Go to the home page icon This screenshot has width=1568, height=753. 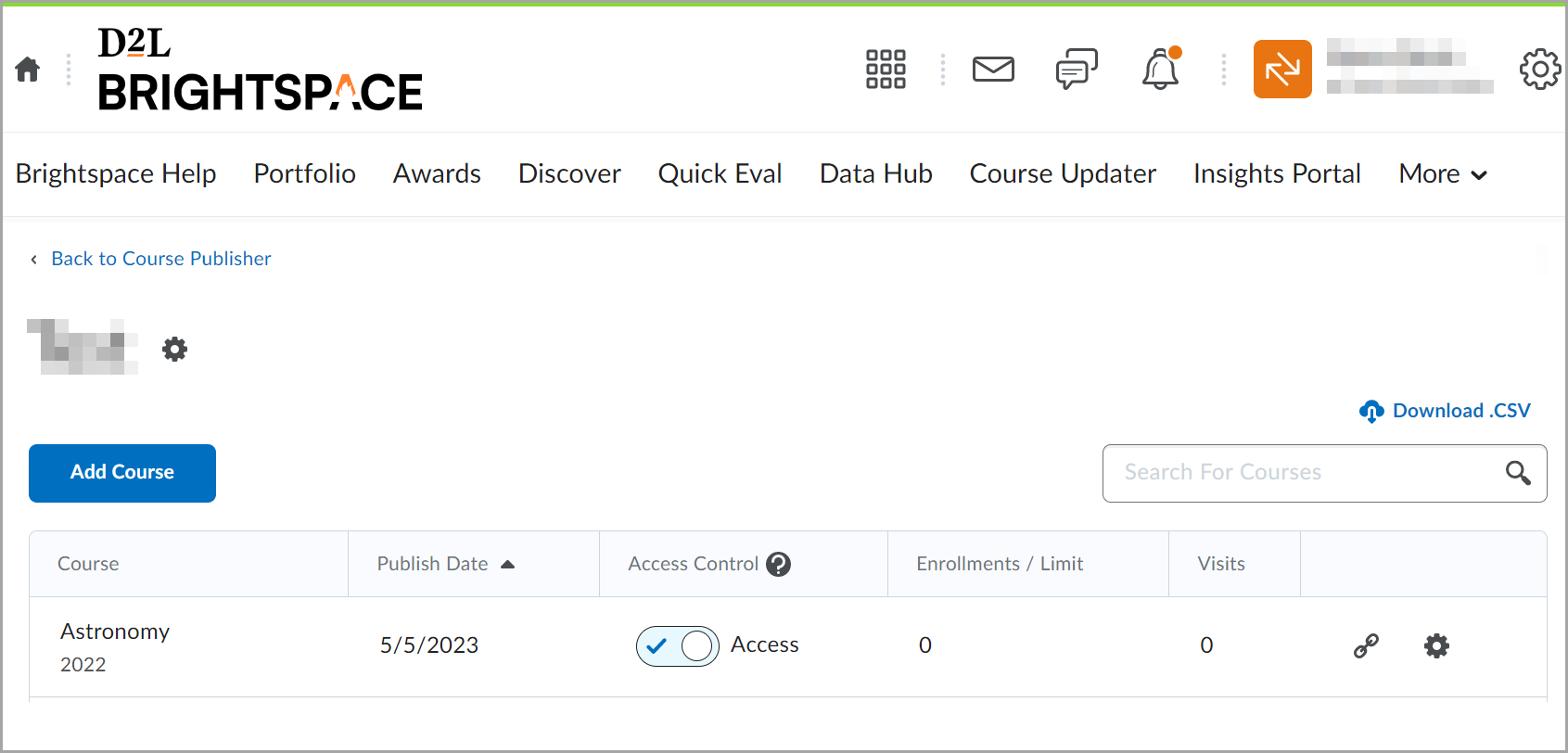point(28,70)
